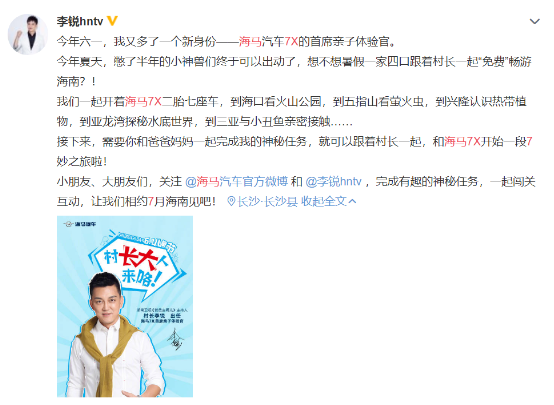Open the post options dropdown arrow
The image size is (554, 405).
[x=535, y=22]
